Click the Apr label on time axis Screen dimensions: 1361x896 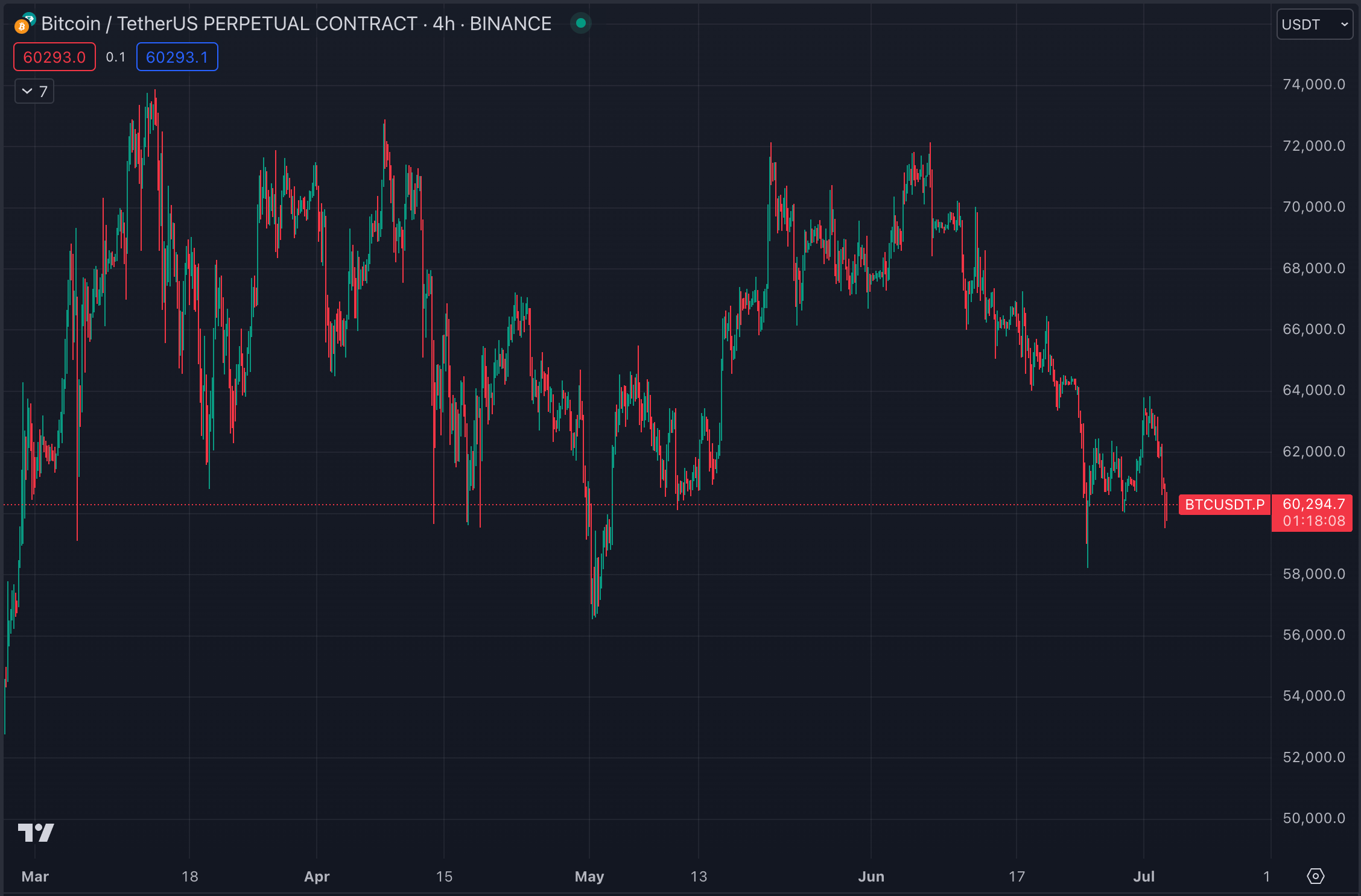pyautogui.click(x=317, y=876)
